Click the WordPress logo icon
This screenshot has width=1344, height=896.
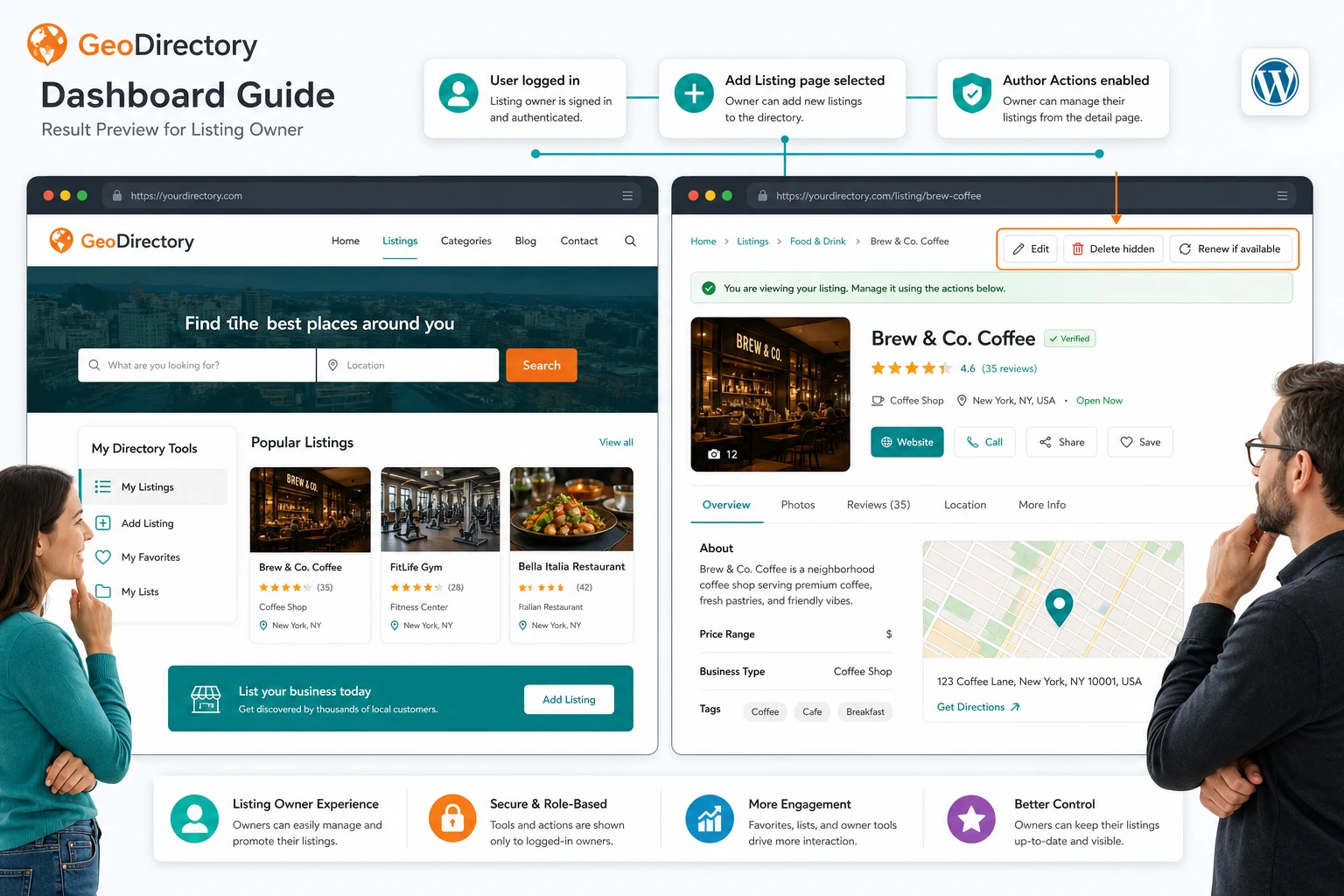click(1275, 82)
